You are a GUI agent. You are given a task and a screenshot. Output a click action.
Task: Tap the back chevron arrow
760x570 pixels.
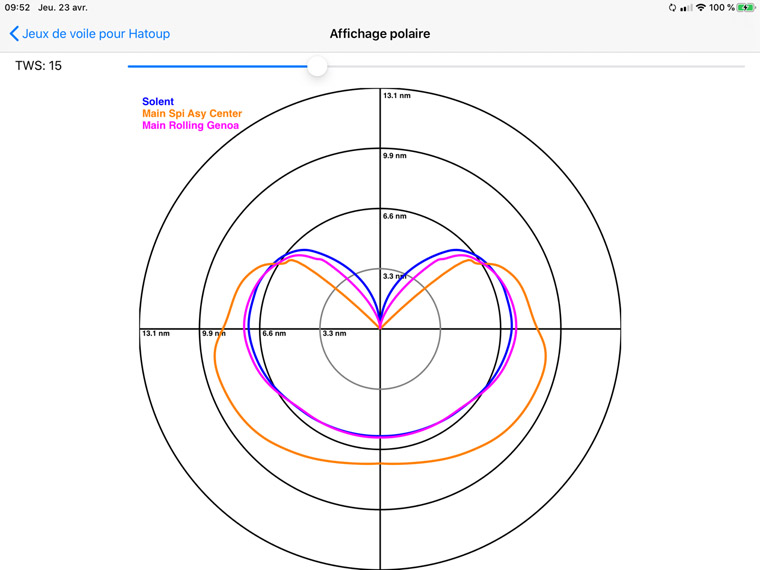point(14,34)
